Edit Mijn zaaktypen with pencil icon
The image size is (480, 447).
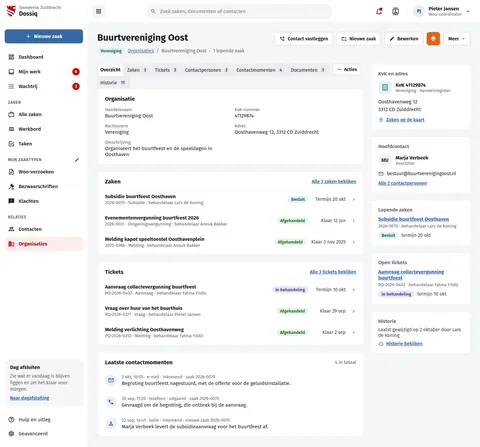tap(77, 160)
